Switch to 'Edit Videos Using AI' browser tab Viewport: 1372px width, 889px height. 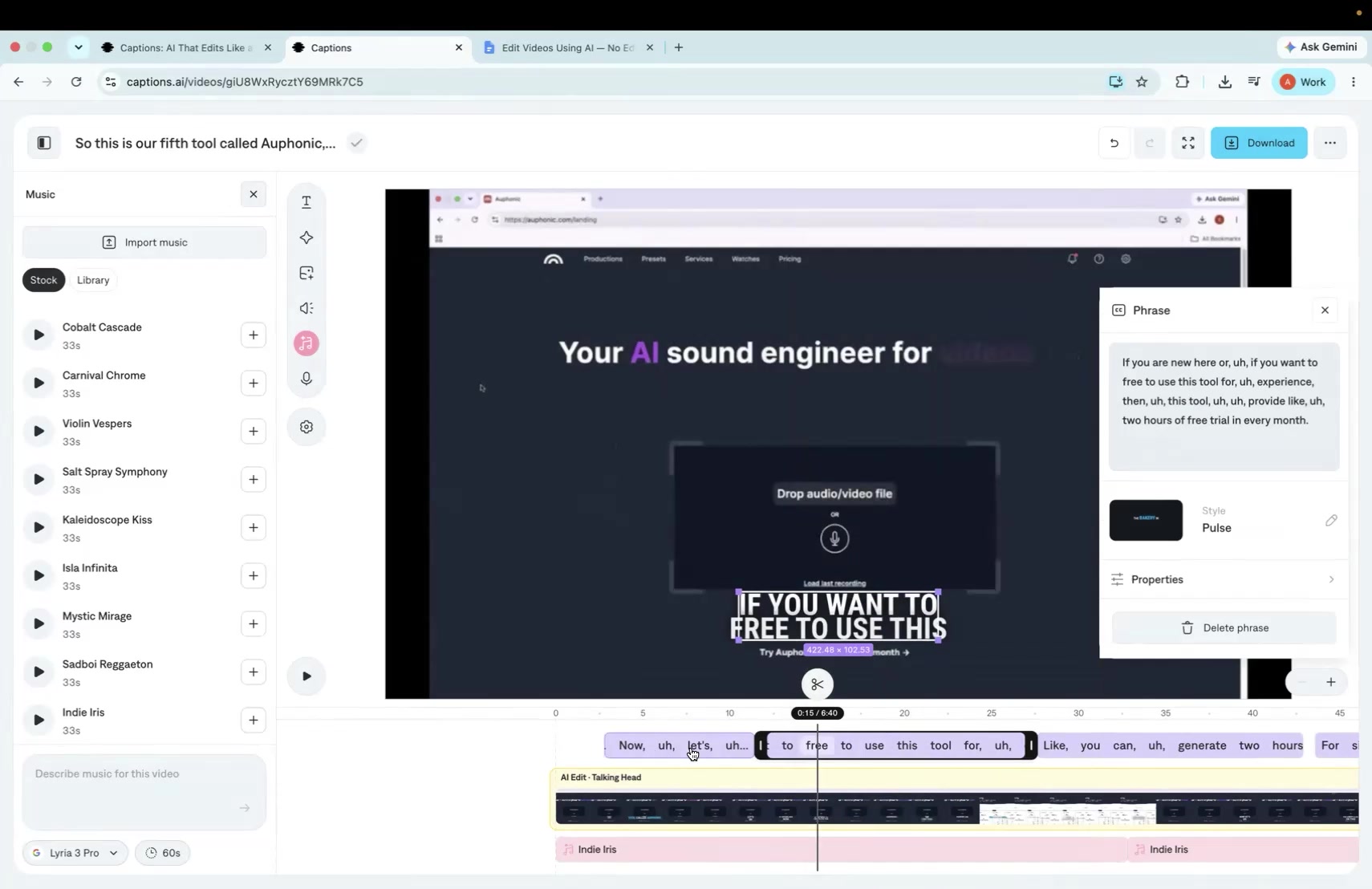click(x=568, y=47)
